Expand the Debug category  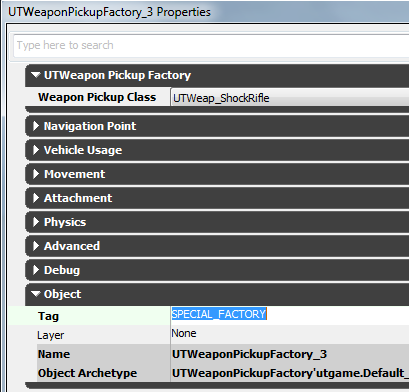[36, 270]
